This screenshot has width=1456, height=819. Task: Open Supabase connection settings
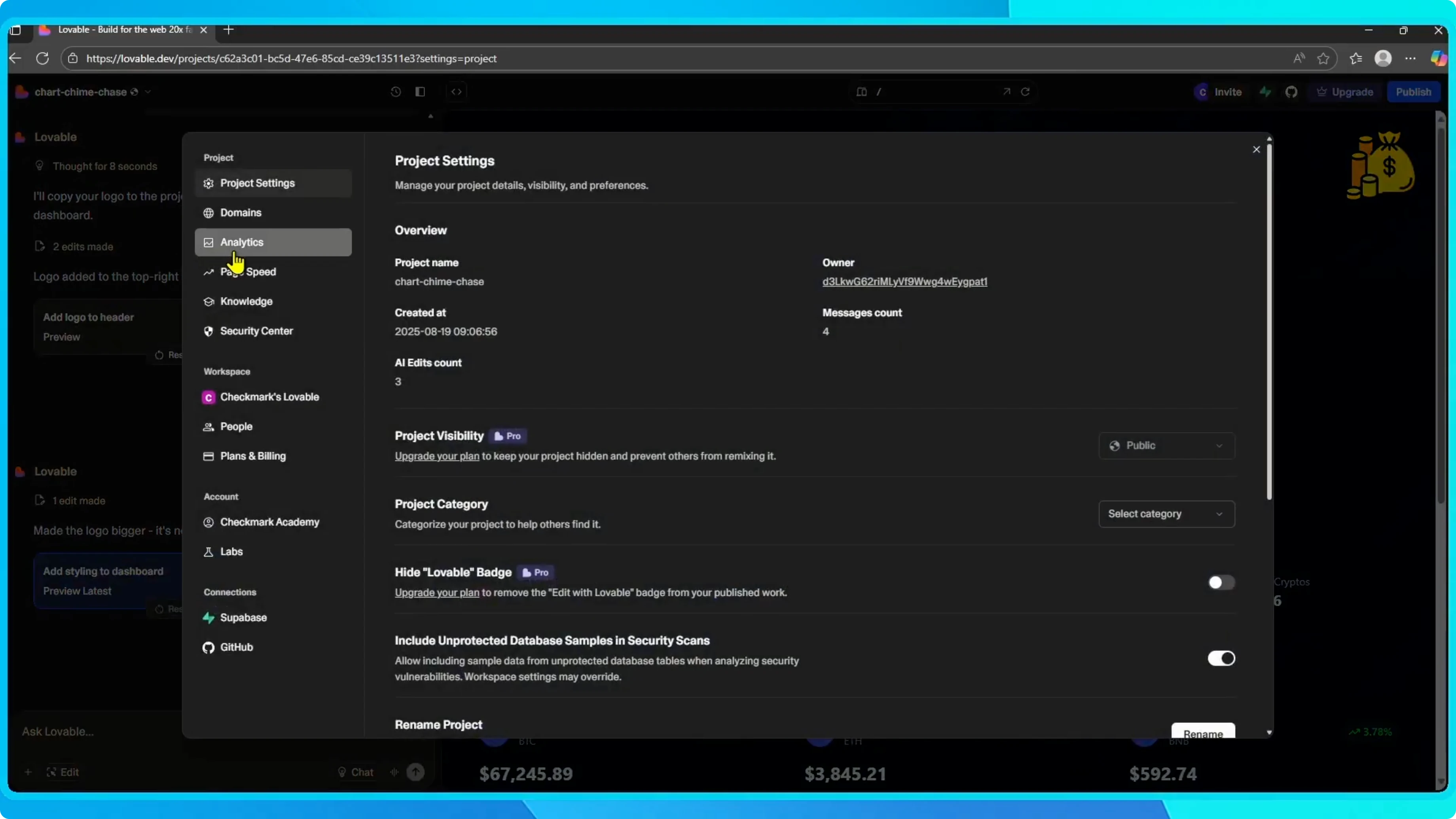tap(273, 617)
